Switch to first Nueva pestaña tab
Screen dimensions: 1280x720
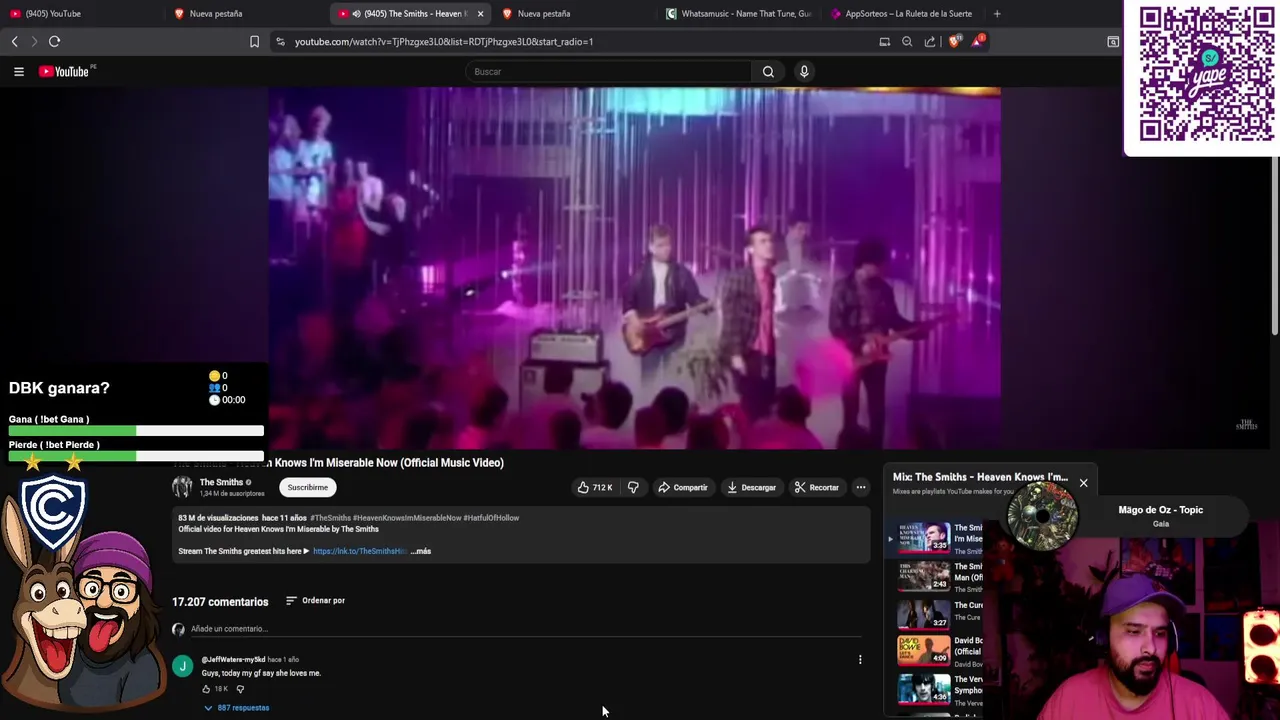click(x=245, y=14)
